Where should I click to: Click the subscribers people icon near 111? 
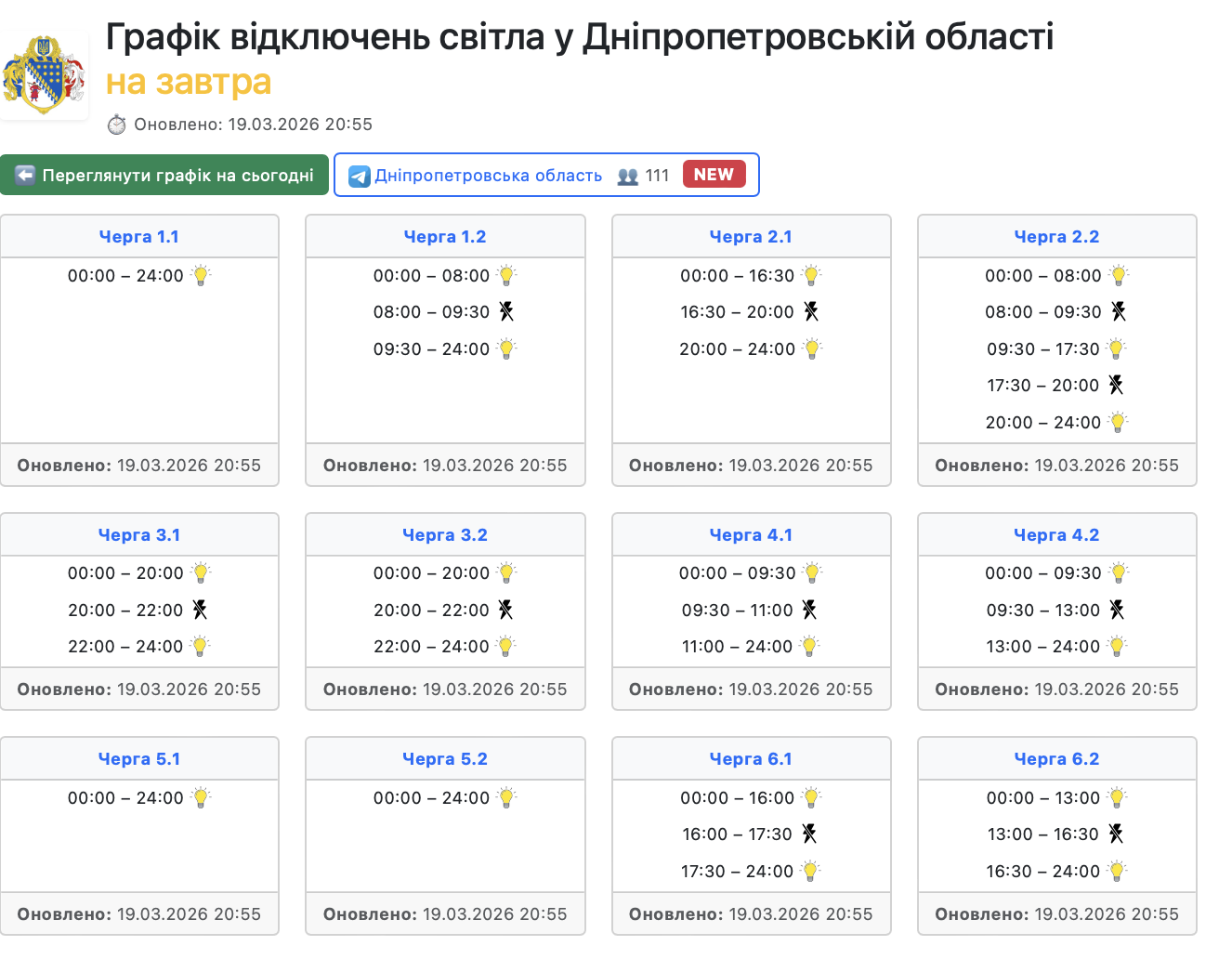pos(628,177)
